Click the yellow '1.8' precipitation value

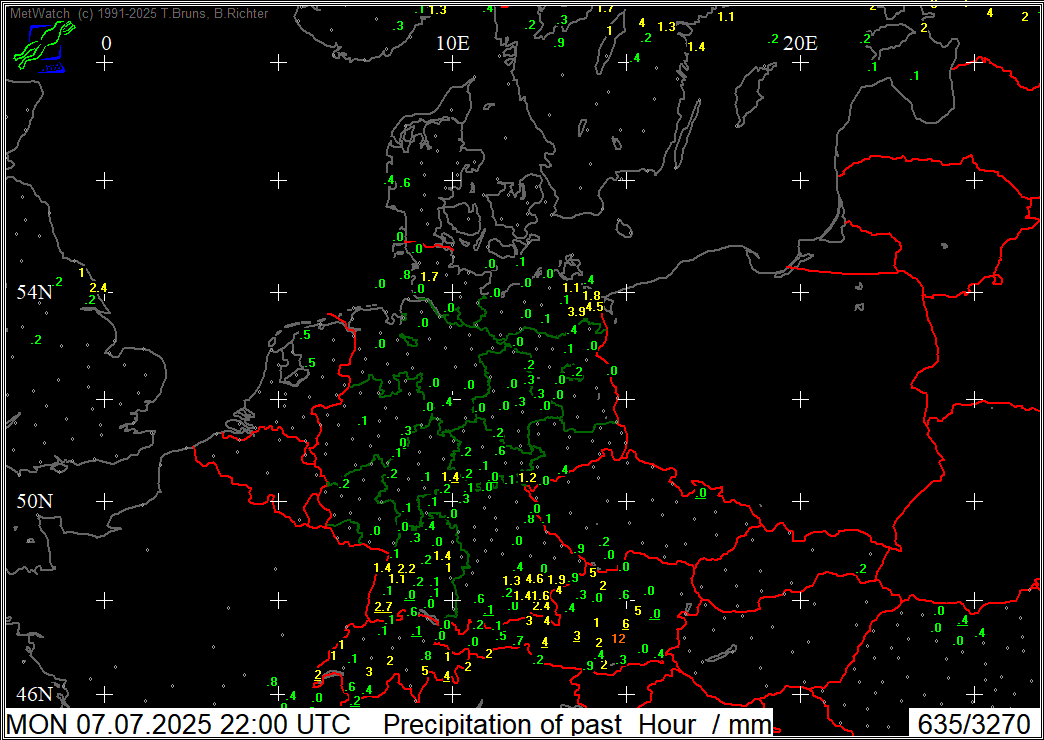pyautogui.click(x=592, y=296)
